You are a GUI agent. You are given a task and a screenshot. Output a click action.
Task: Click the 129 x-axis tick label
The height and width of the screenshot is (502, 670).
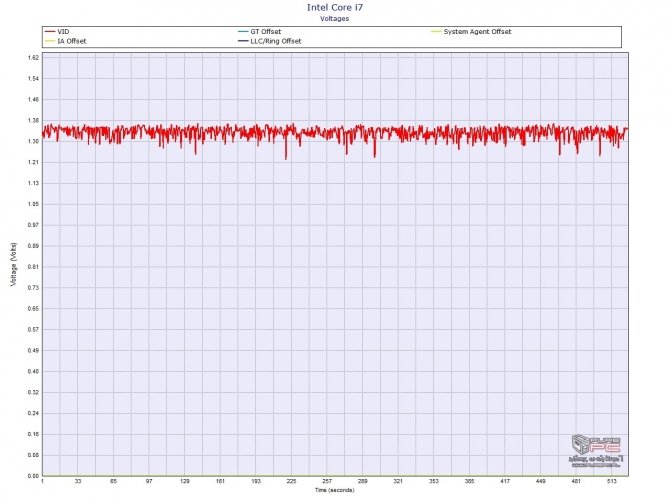[185, 481]
